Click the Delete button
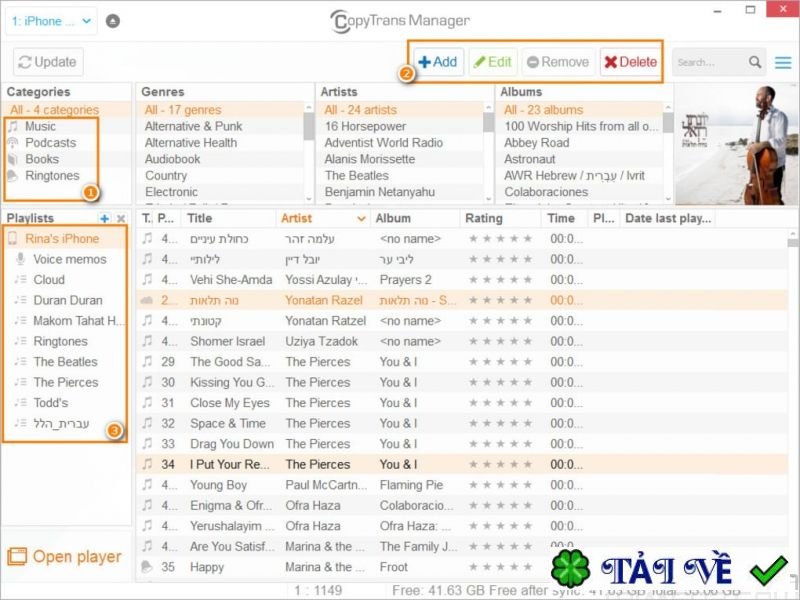This screenshot has height=600, width=800. tap(631, 62)
